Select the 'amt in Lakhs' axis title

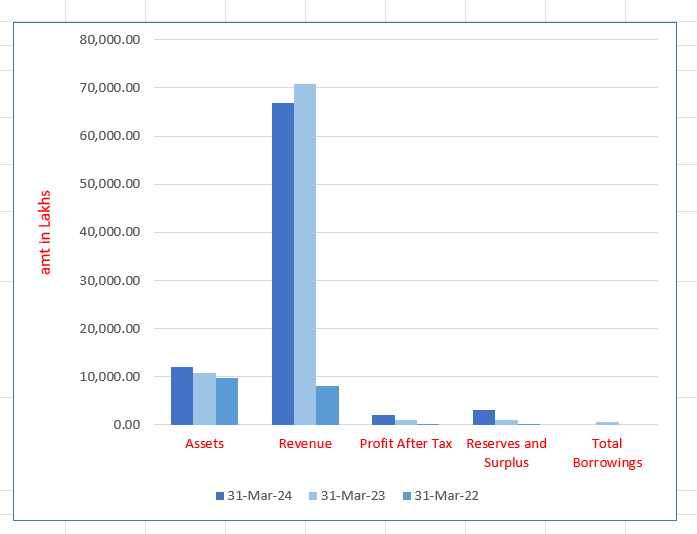[x=46, y=232]
